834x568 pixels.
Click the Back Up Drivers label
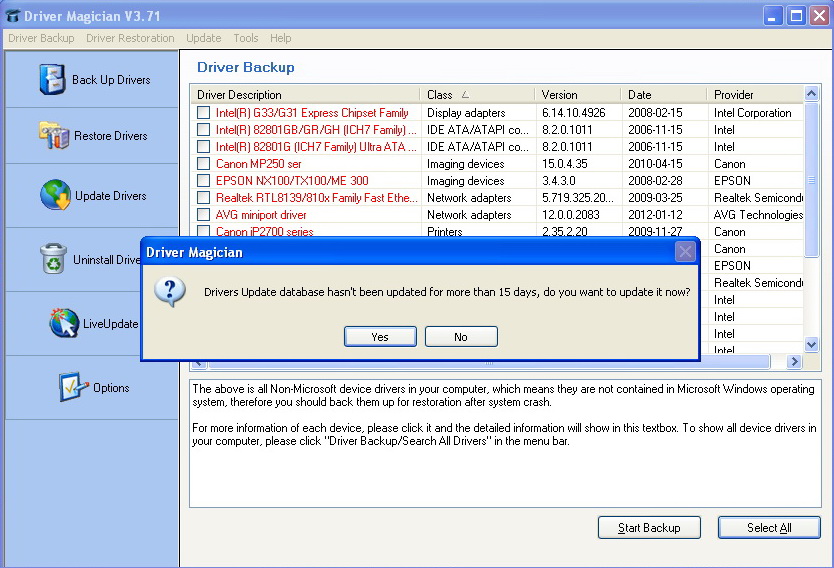pyautogui.click(x=111, y=80)
